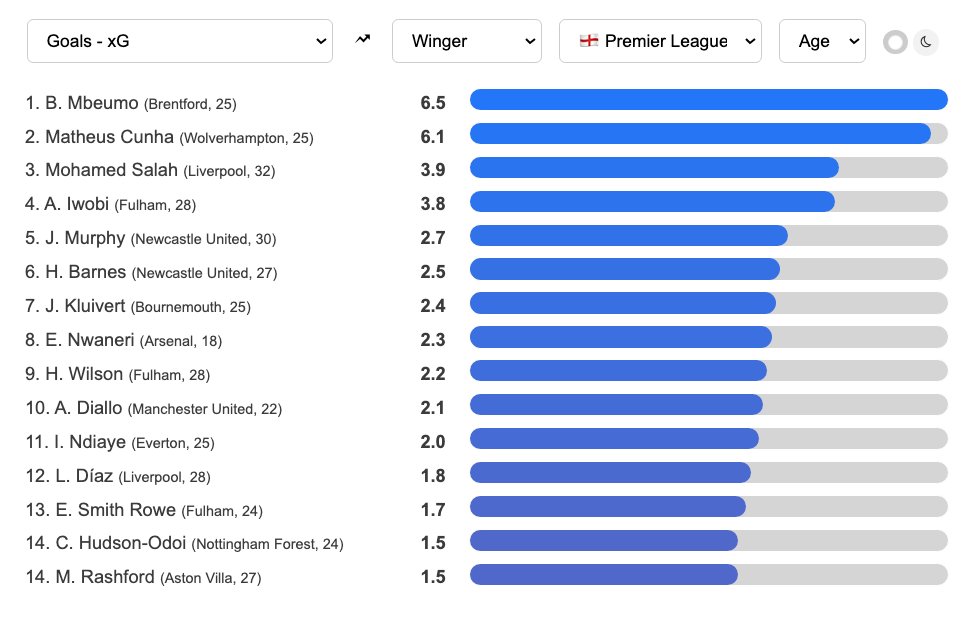
Task: Expand the Winger position dropdown
Action: tap(467, 41)
